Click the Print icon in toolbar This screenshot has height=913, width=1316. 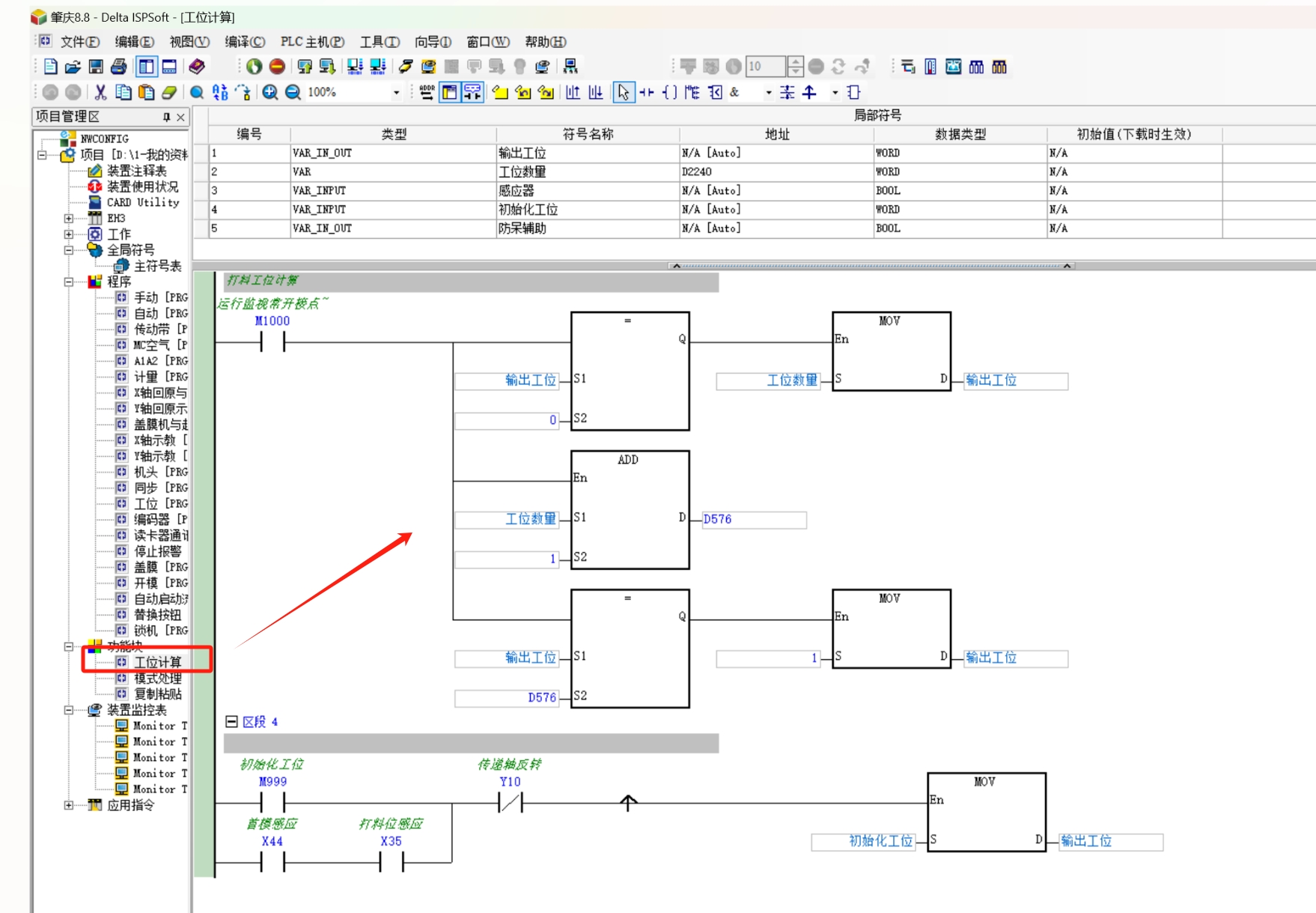pyautogui.click(x=118, y=67)
